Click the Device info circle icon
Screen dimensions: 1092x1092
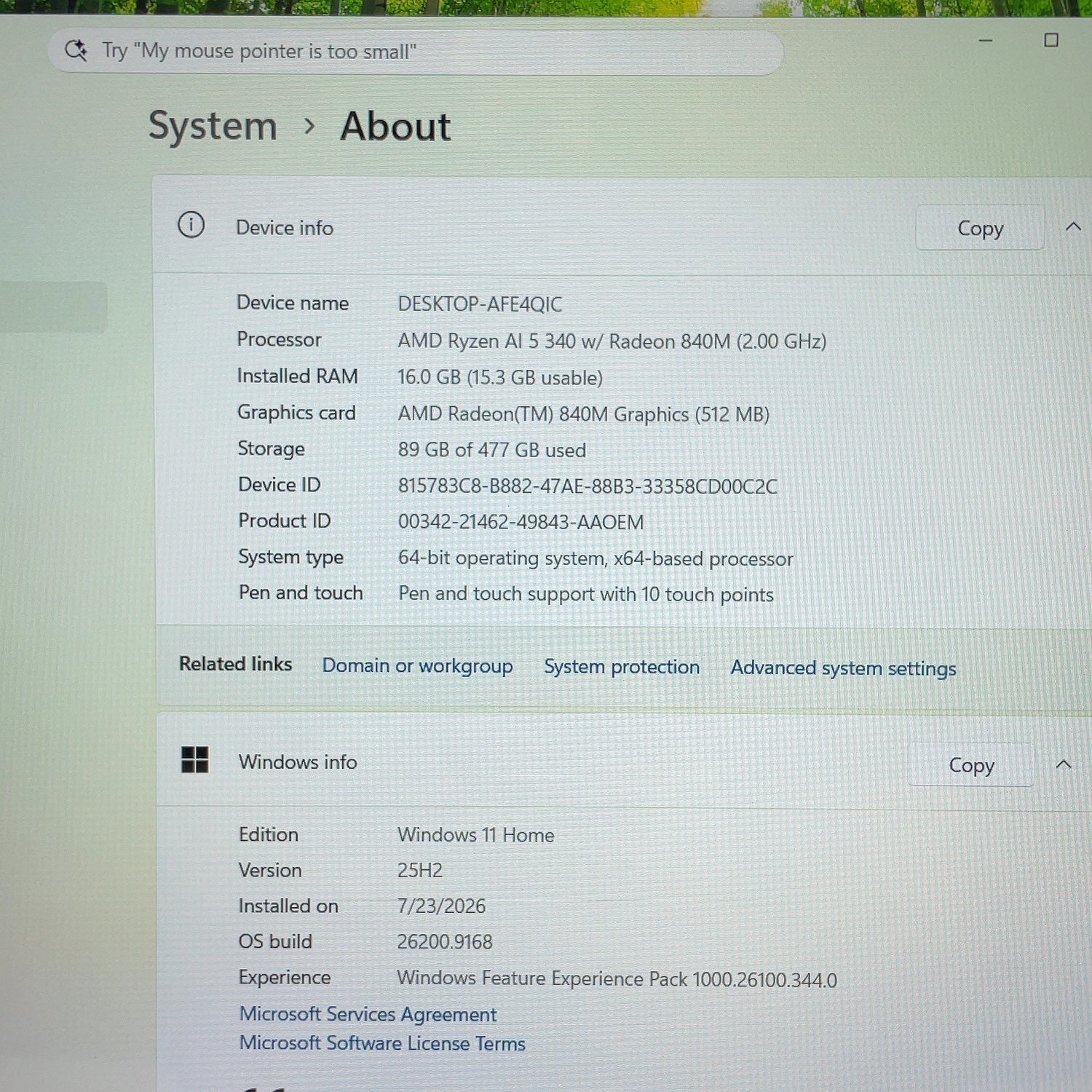191,225
